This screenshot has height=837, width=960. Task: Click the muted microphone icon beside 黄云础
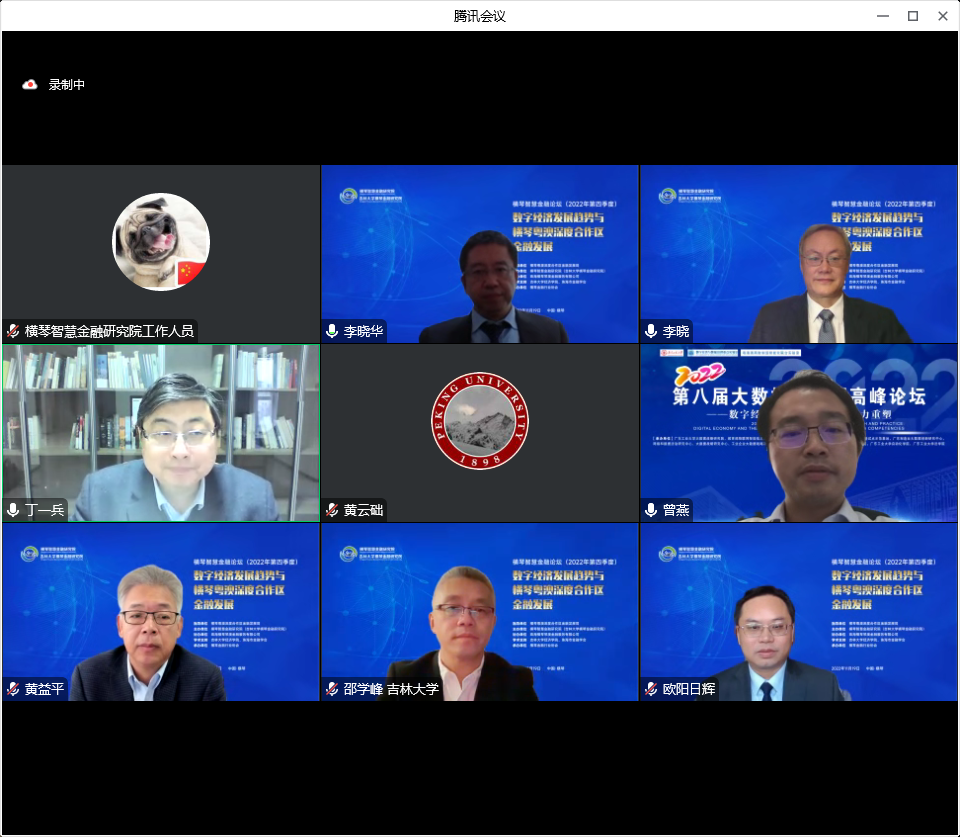point(332,510)
